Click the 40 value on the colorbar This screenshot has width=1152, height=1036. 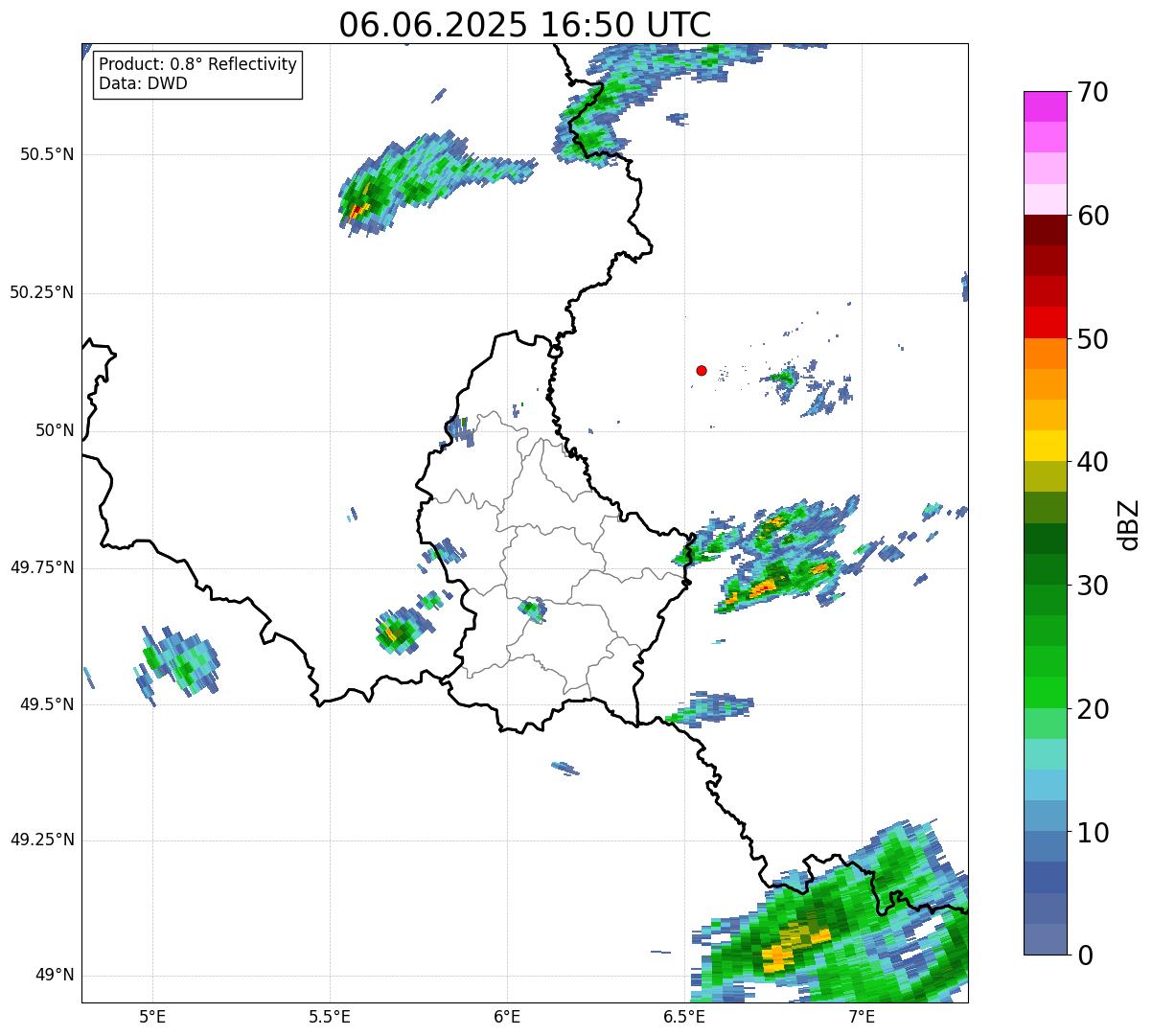tap(1093, 462)
